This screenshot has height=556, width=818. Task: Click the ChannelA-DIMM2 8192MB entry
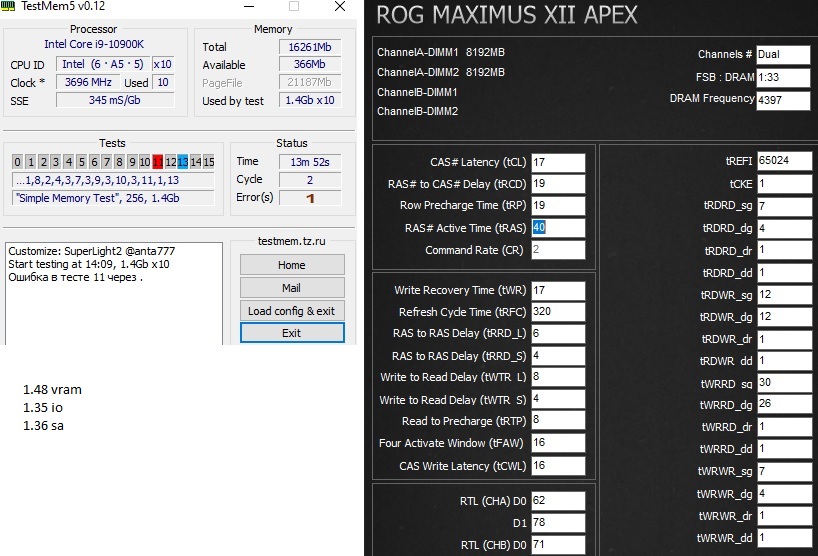tap(441, 72)
